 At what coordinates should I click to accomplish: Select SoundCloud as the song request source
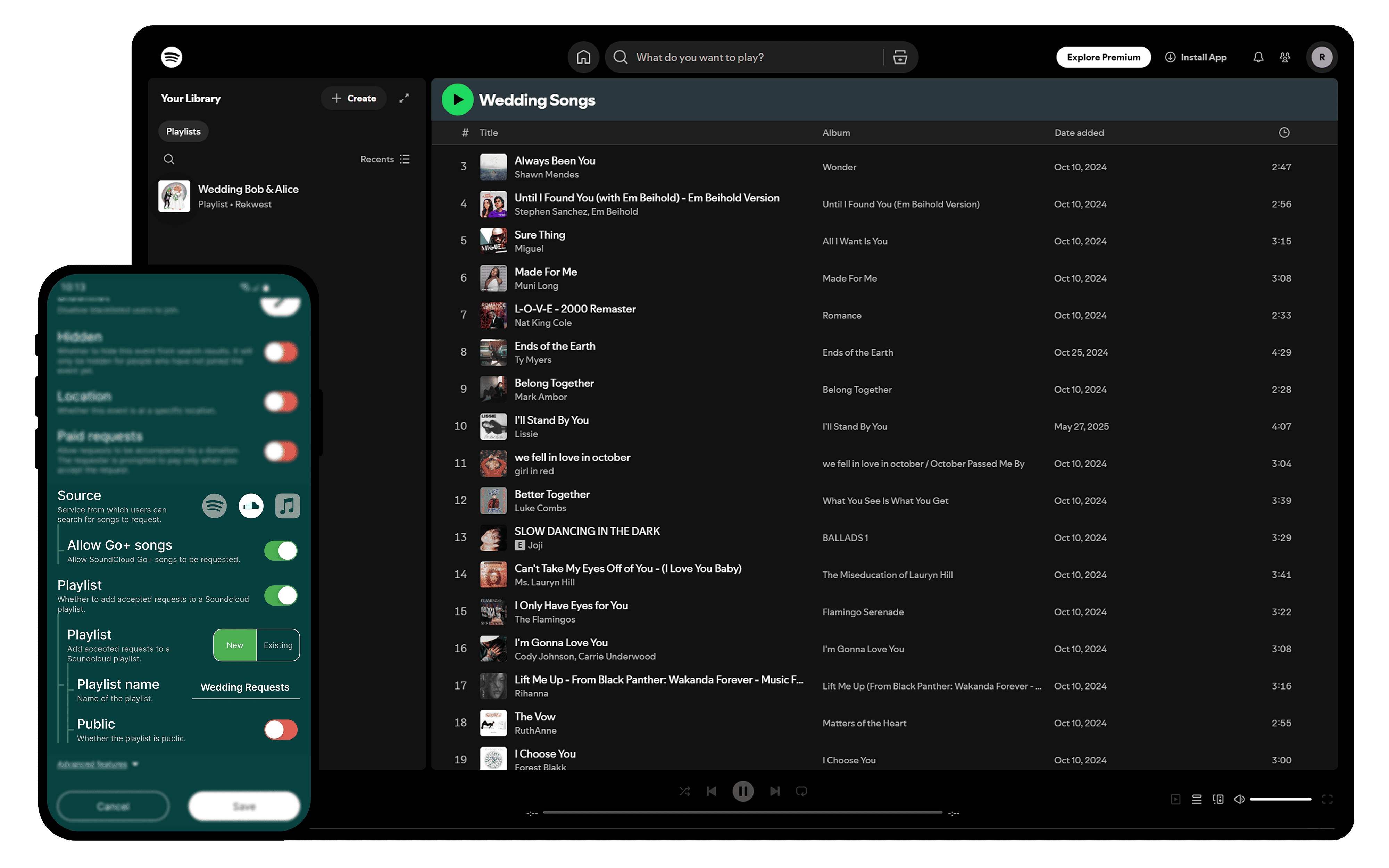(251, 506)
